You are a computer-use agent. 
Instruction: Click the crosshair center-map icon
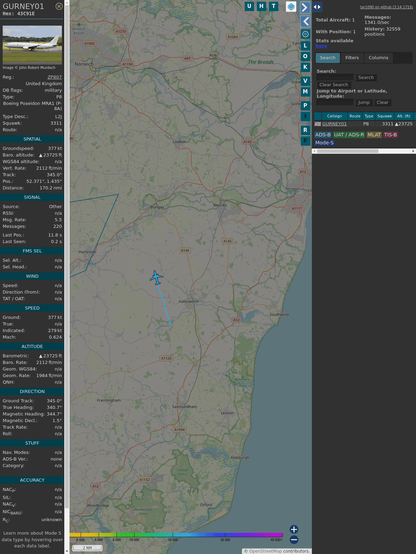[305, 34]
